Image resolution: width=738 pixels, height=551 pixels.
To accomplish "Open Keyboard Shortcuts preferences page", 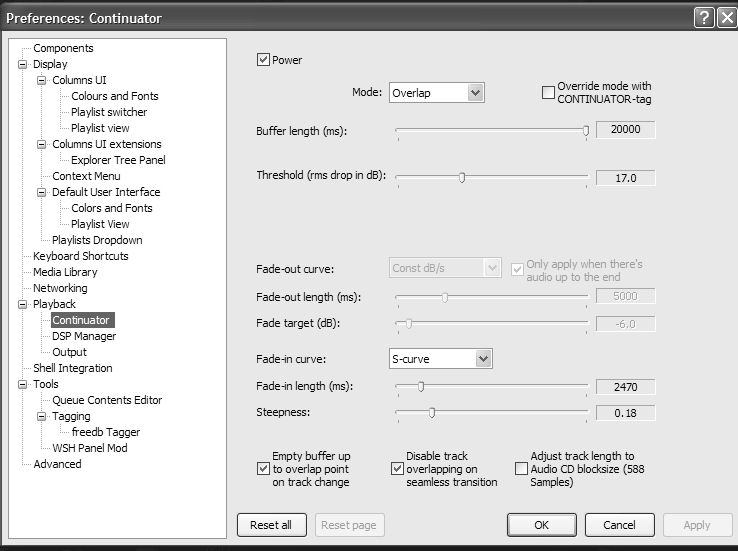I will [x=81, y=256].
